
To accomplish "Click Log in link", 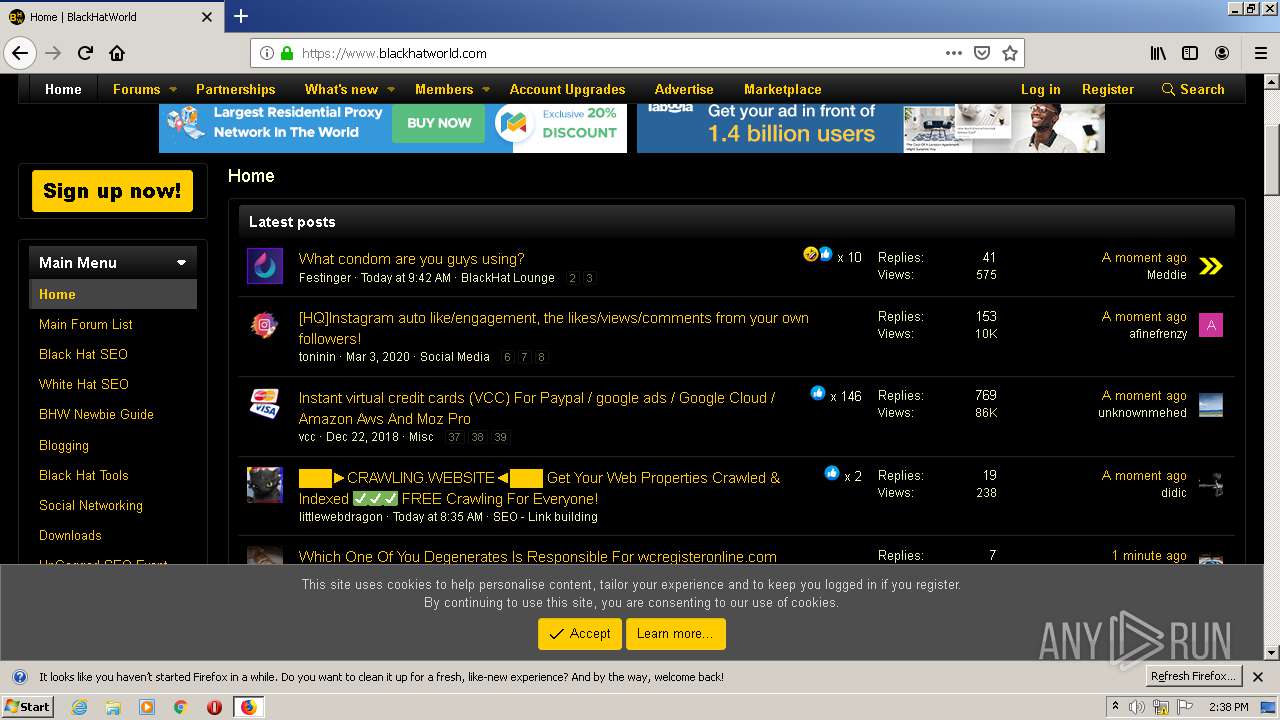I will coord(1040,89).
